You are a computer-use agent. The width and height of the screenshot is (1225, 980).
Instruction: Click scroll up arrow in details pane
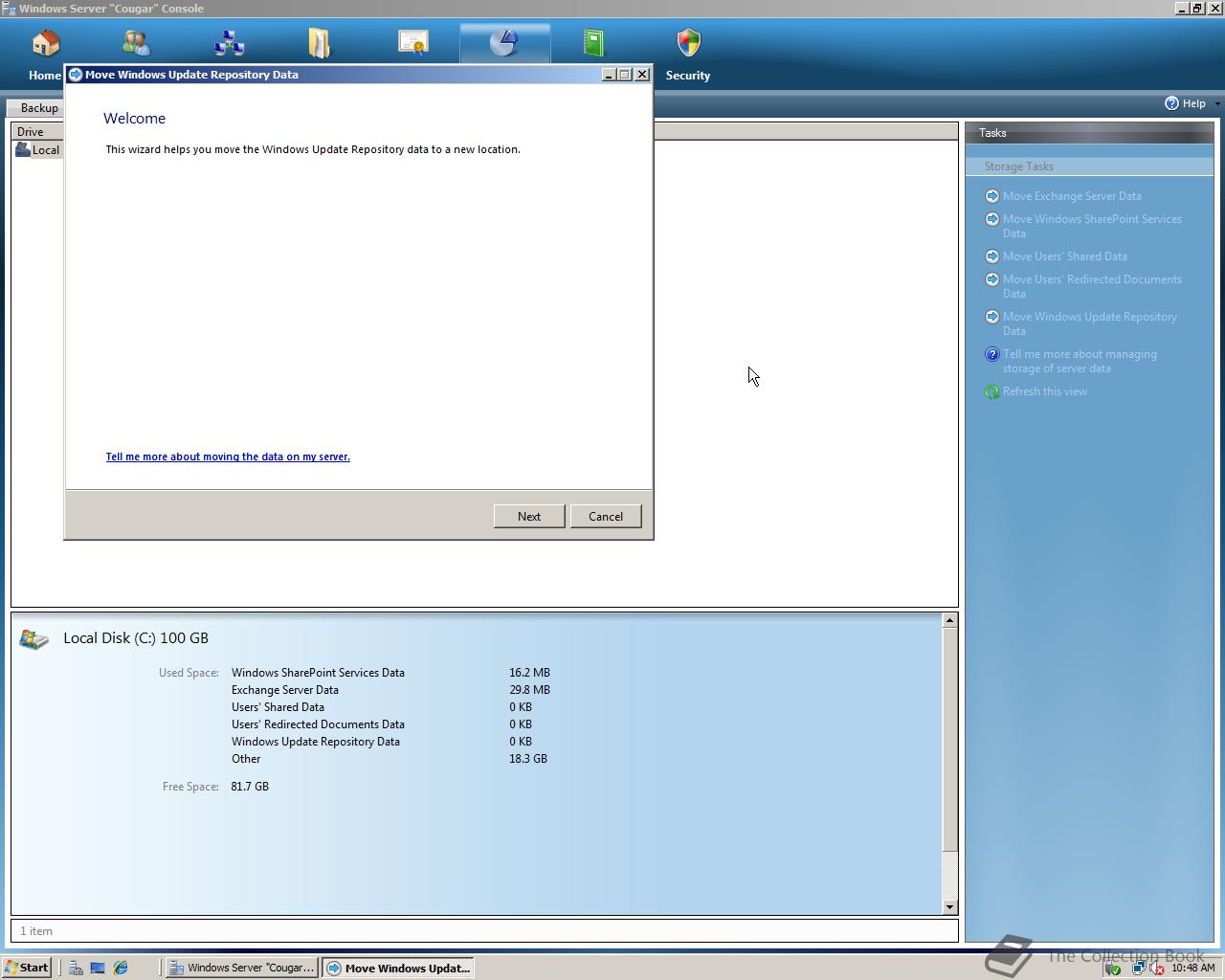pos(949,620)
